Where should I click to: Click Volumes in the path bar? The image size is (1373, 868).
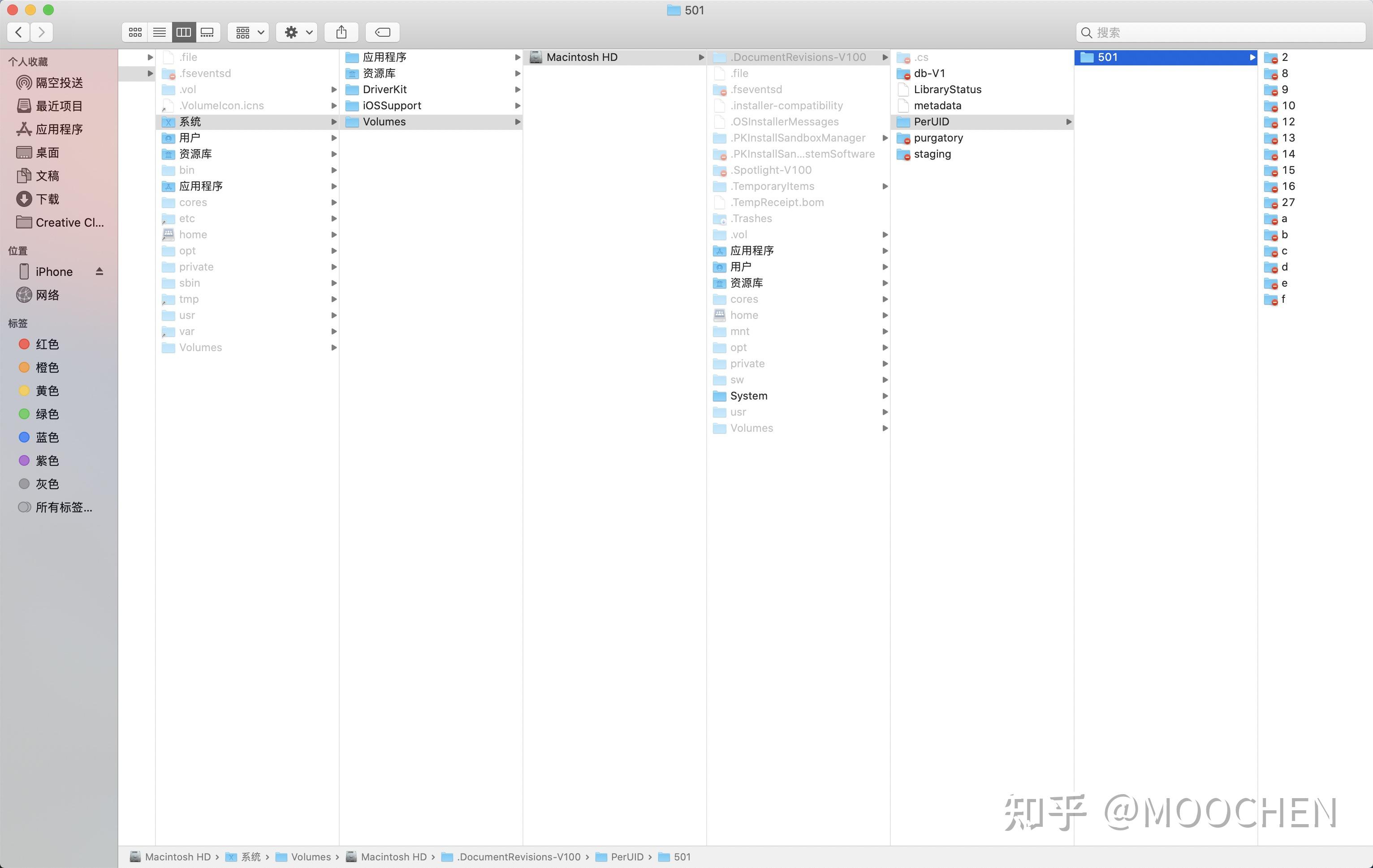click(310, 857)
